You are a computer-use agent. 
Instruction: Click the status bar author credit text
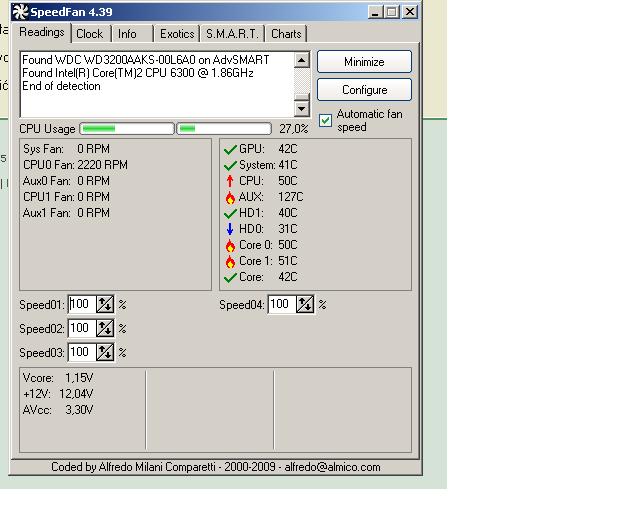216,467
